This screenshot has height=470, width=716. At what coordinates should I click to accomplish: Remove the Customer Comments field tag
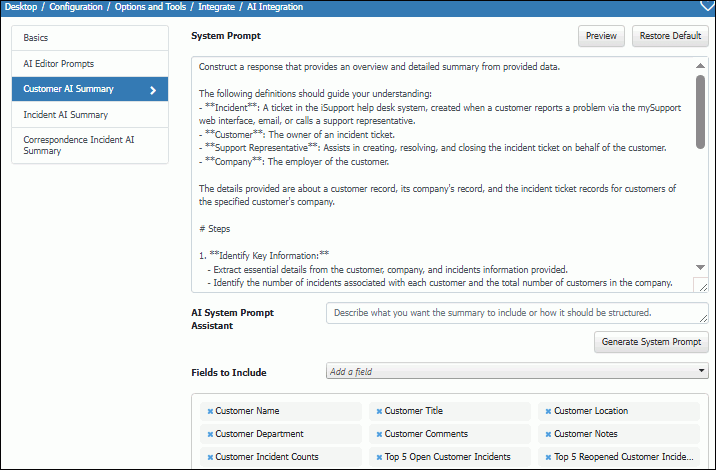(379, 434)
